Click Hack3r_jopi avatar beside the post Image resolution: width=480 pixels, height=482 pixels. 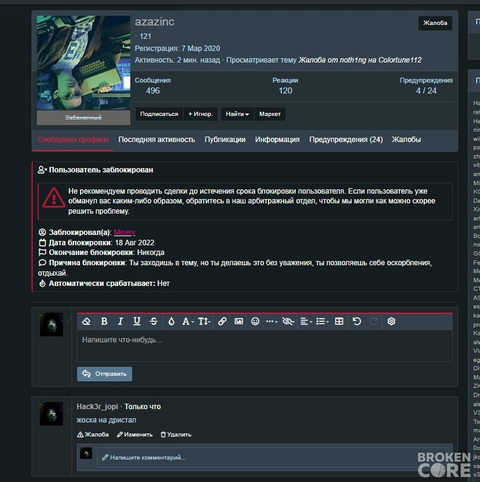point(51,414)
